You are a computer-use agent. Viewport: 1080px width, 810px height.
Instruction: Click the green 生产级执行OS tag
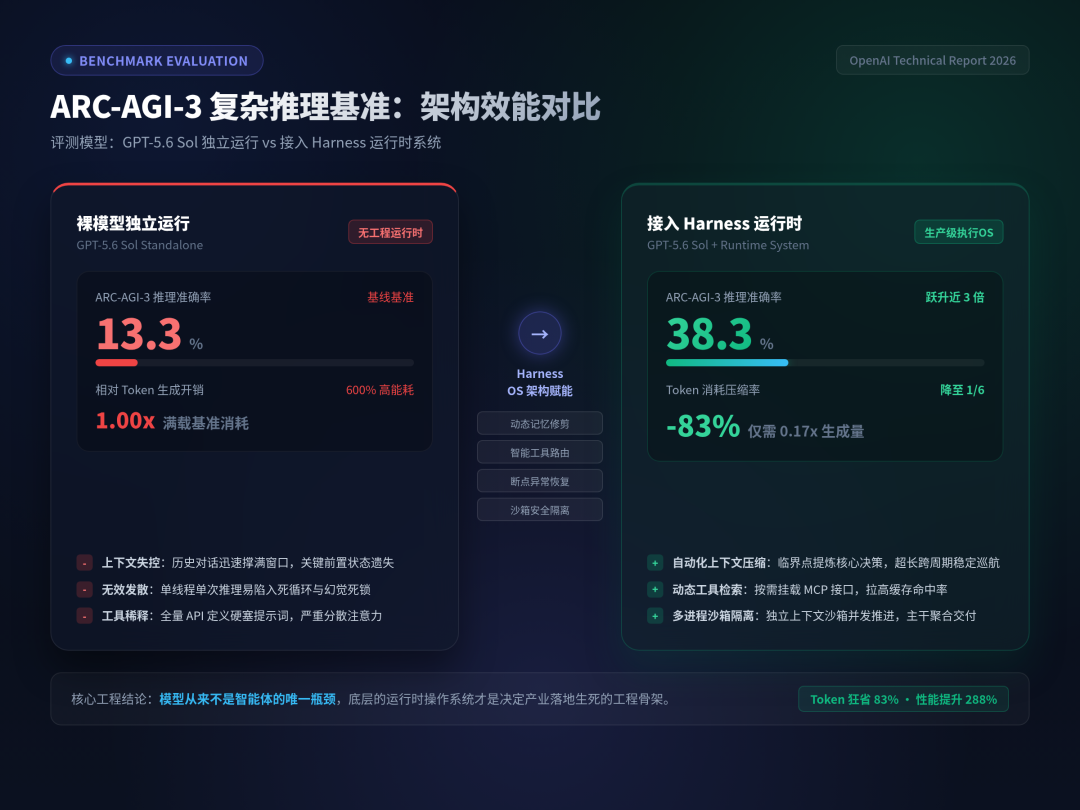coord(959,233)
